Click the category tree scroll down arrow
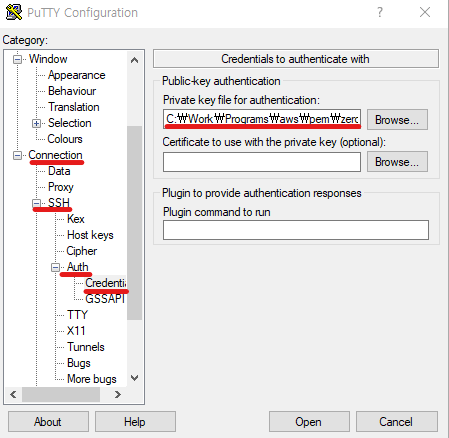The image size is (449, 438). coord(135,378)
